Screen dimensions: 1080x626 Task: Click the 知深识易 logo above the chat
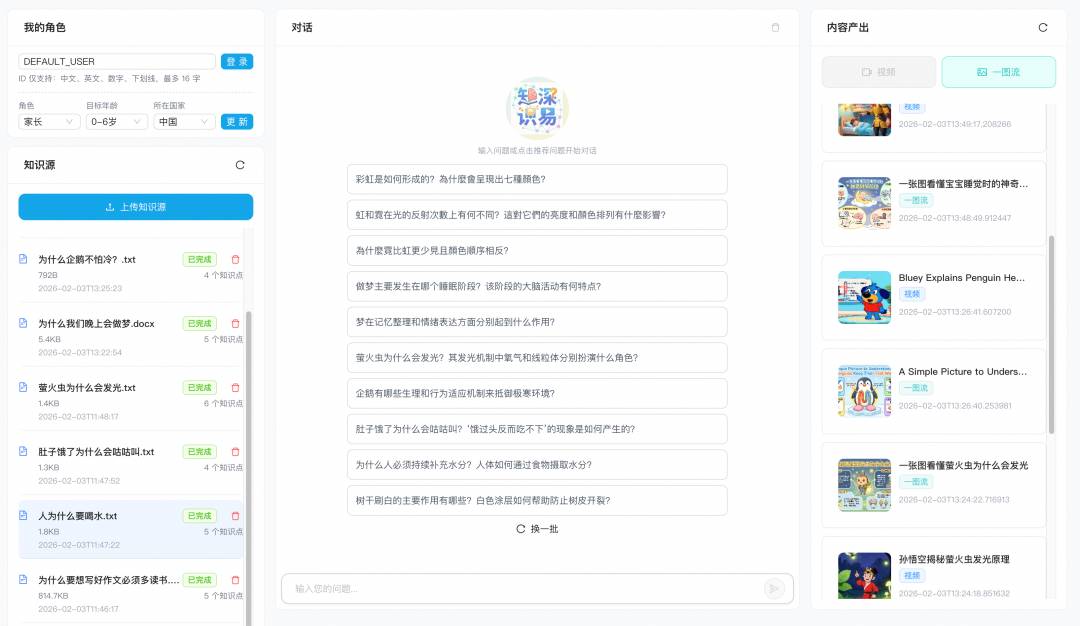pyautogui.click(x=537, y=108)
